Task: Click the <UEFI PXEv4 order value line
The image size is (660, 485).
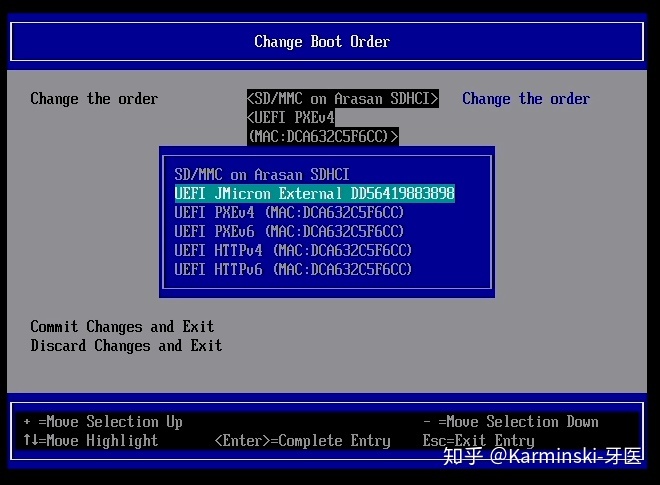Action: click(x=290, y=117)
